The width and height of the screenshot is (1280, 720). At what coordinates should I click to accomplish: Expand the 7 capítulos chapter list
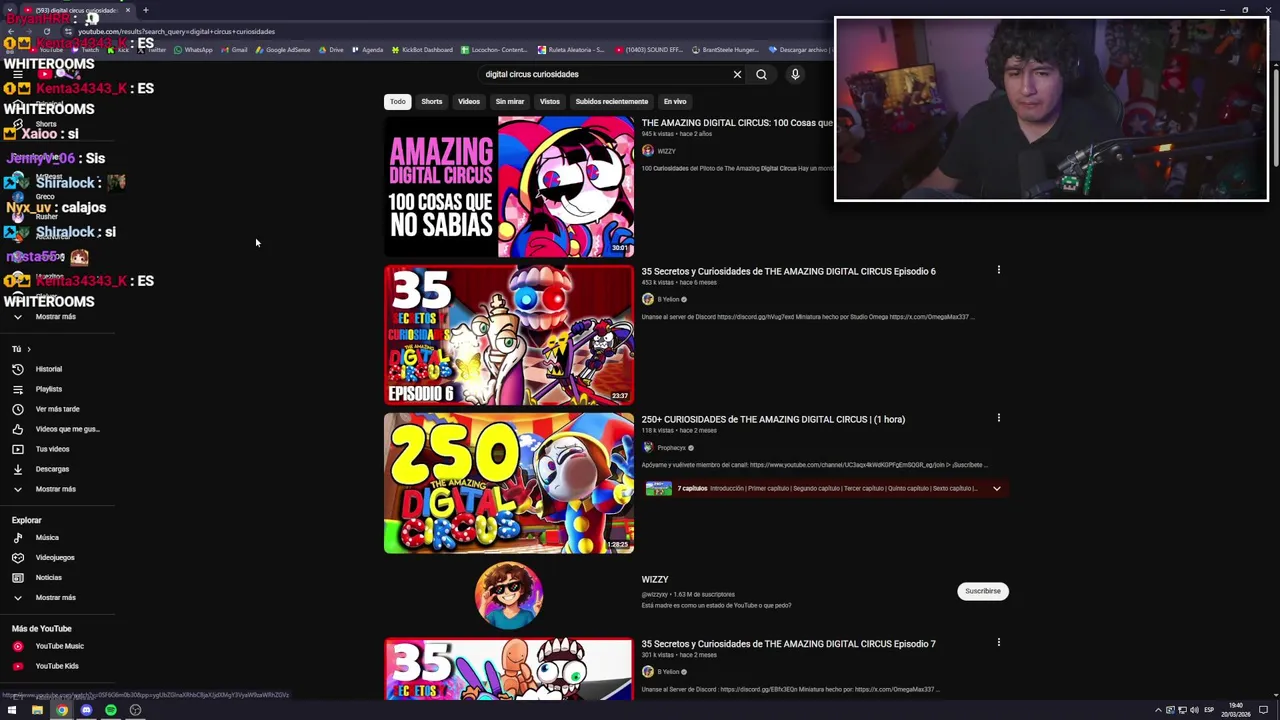(x=996, y=488)
